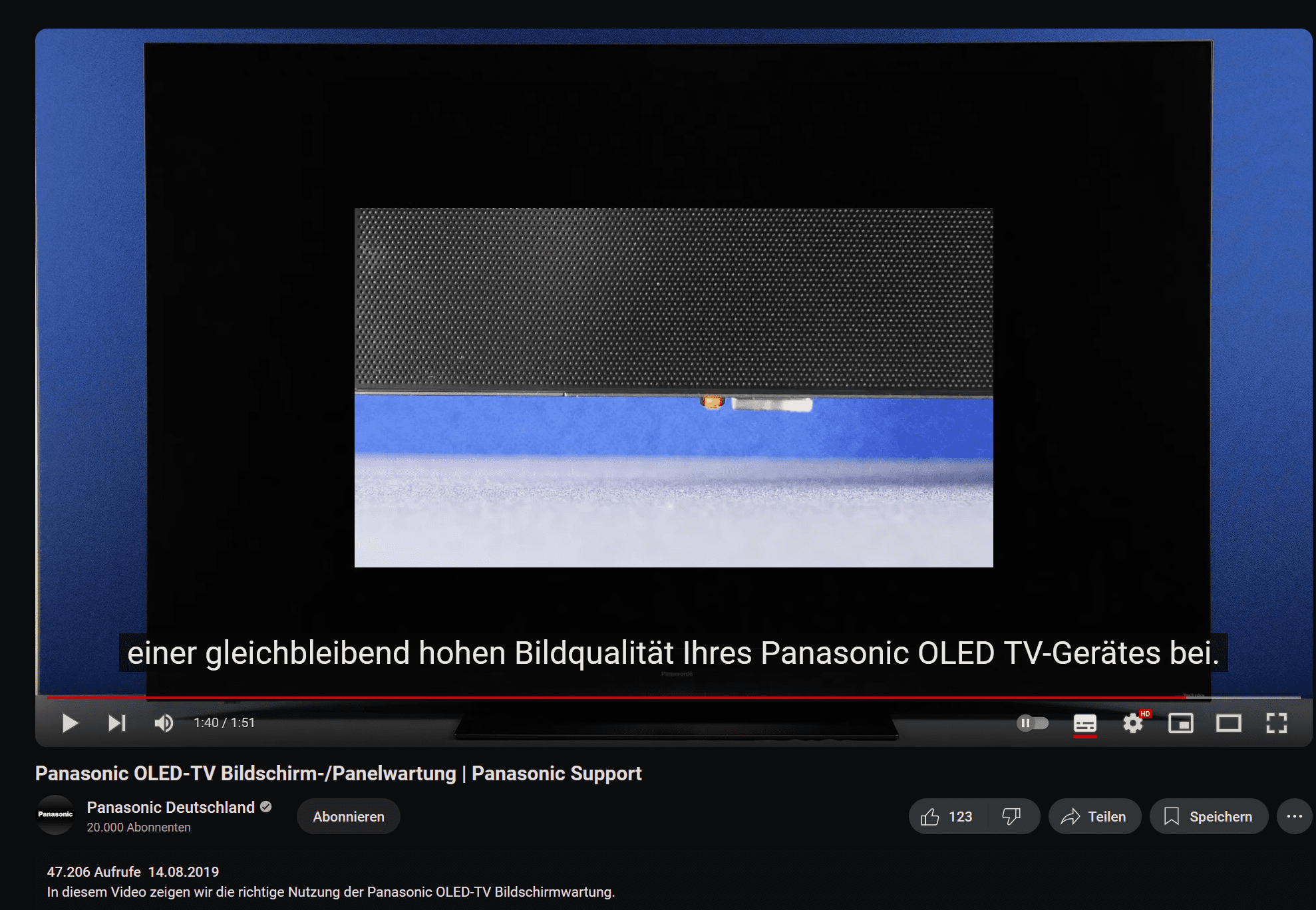Turn off subtitles with the captions button
The image size is (1316, 910).
pos(1085,723)
